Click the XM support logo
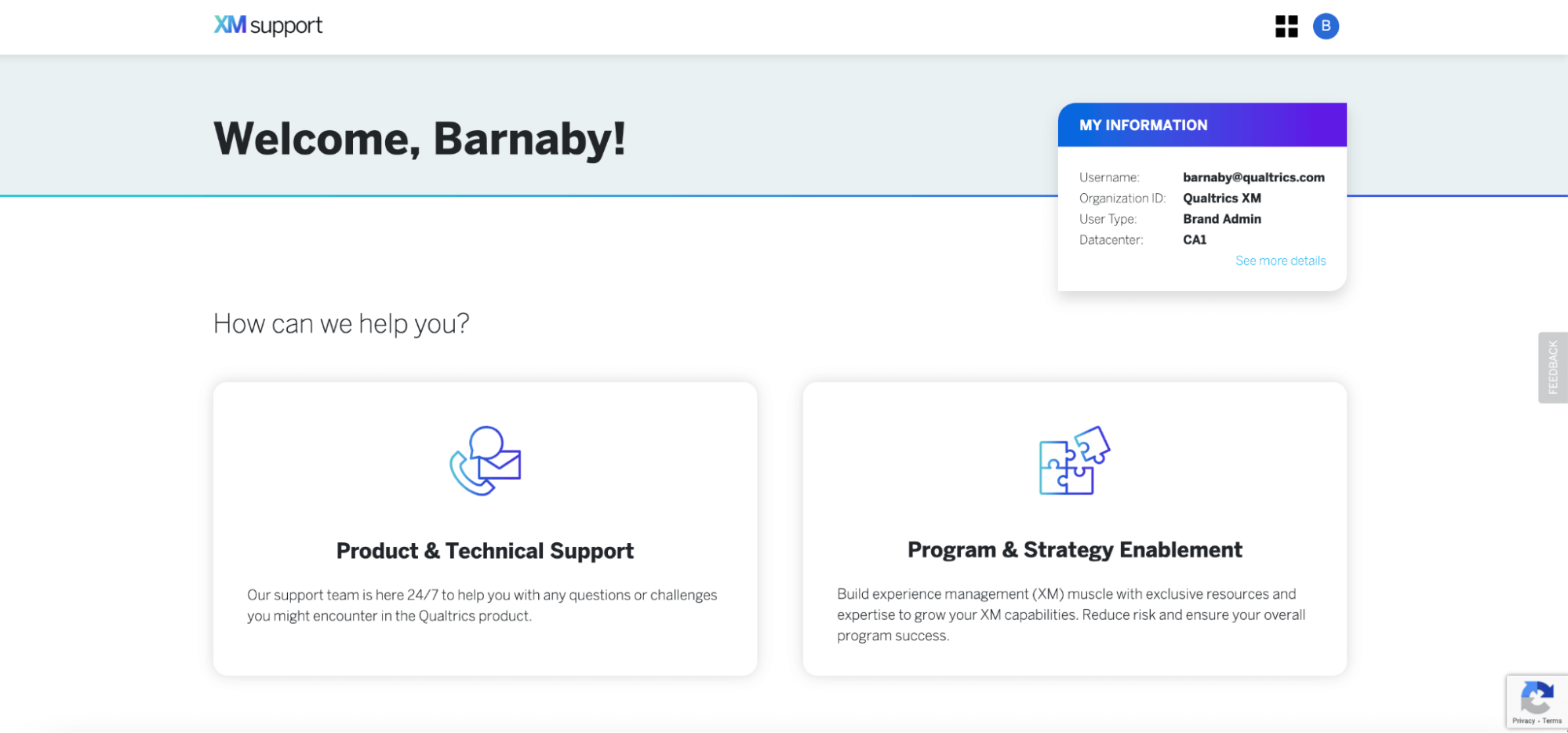 pyautogui.click(x=268, y=26)
